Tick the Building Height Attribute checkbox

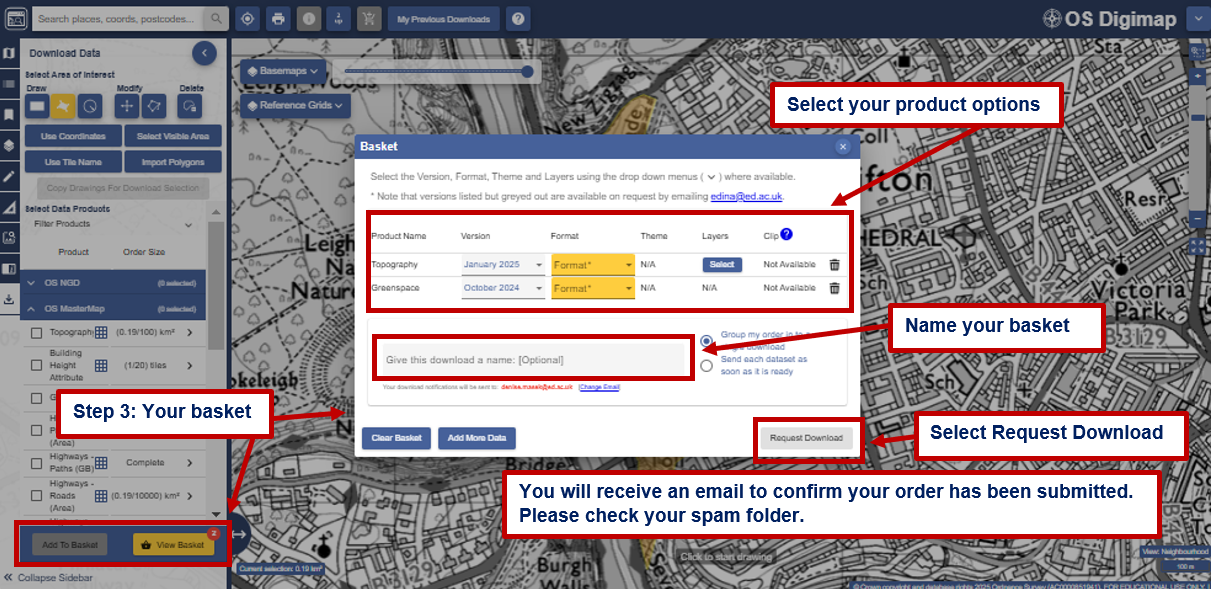pyautogui.click(x=37, y=366)
